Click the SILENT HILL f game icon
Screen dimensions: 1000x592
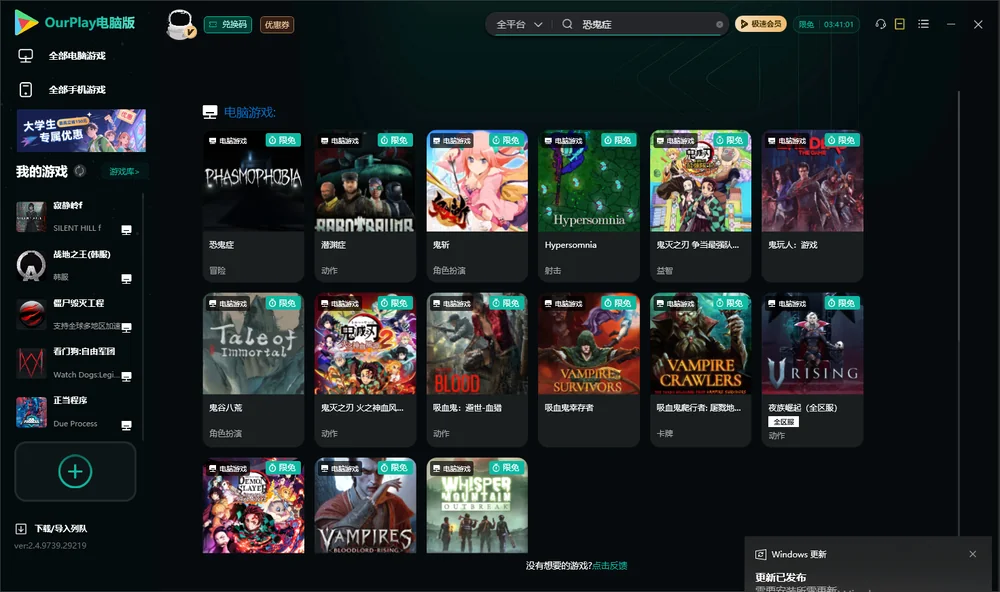(x=31, y=217)
